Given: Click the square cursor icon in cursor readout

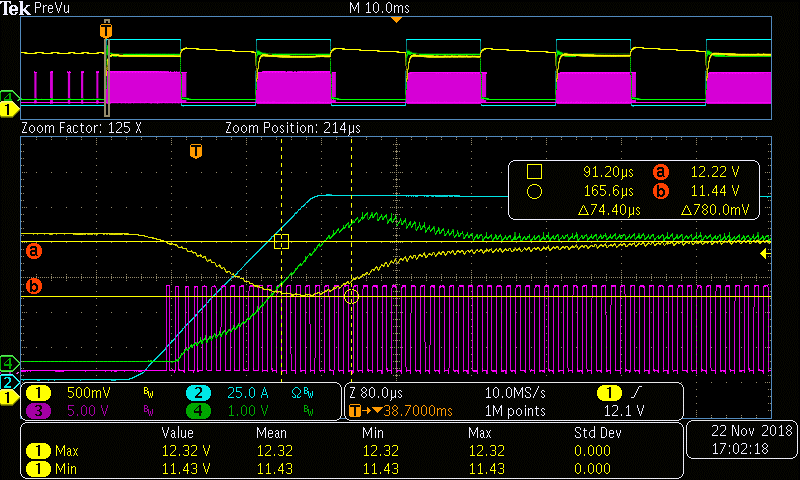Looking at the screenshot, I should (x=534, y=172).
